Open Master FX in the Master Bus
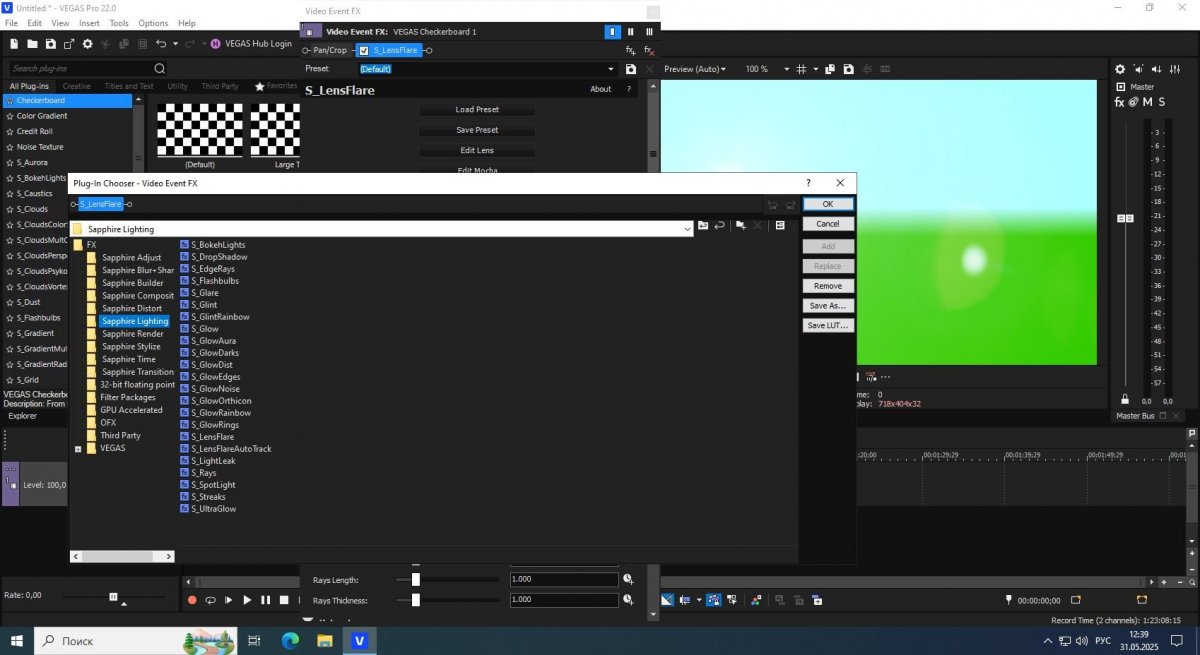 coord(1120,102)
